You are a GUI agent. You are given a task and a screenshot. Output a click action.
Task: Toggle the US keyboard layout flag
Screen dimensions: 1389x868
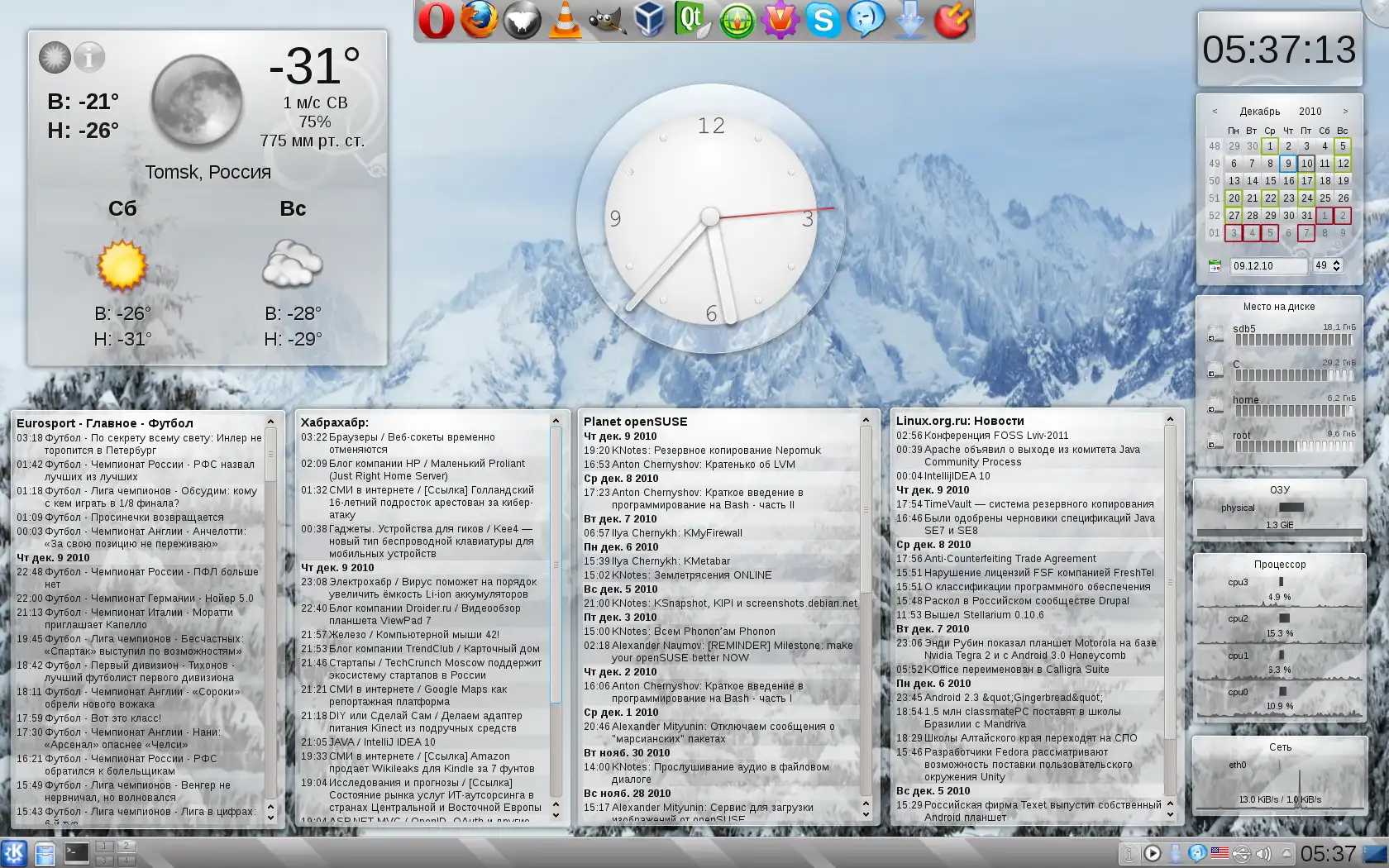[1220, 853]
